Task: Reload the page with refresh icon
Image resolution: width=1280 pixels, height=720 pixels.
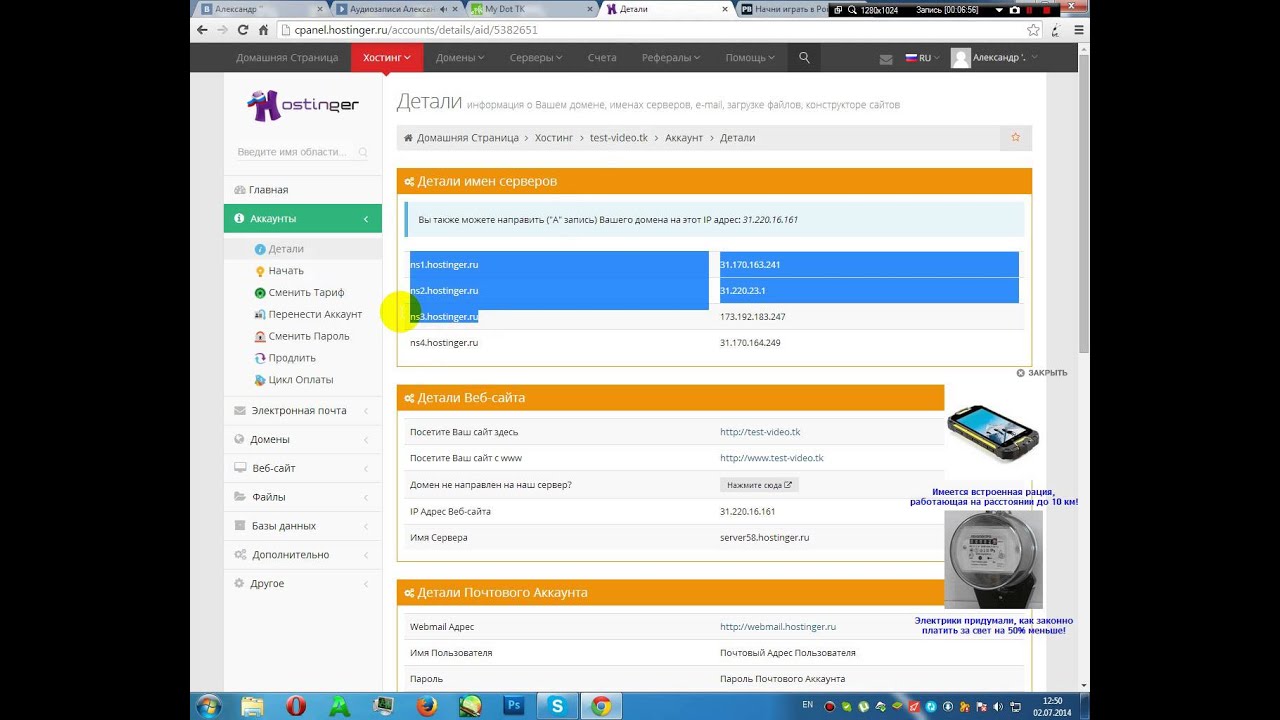Action: (x=242, y=30)
